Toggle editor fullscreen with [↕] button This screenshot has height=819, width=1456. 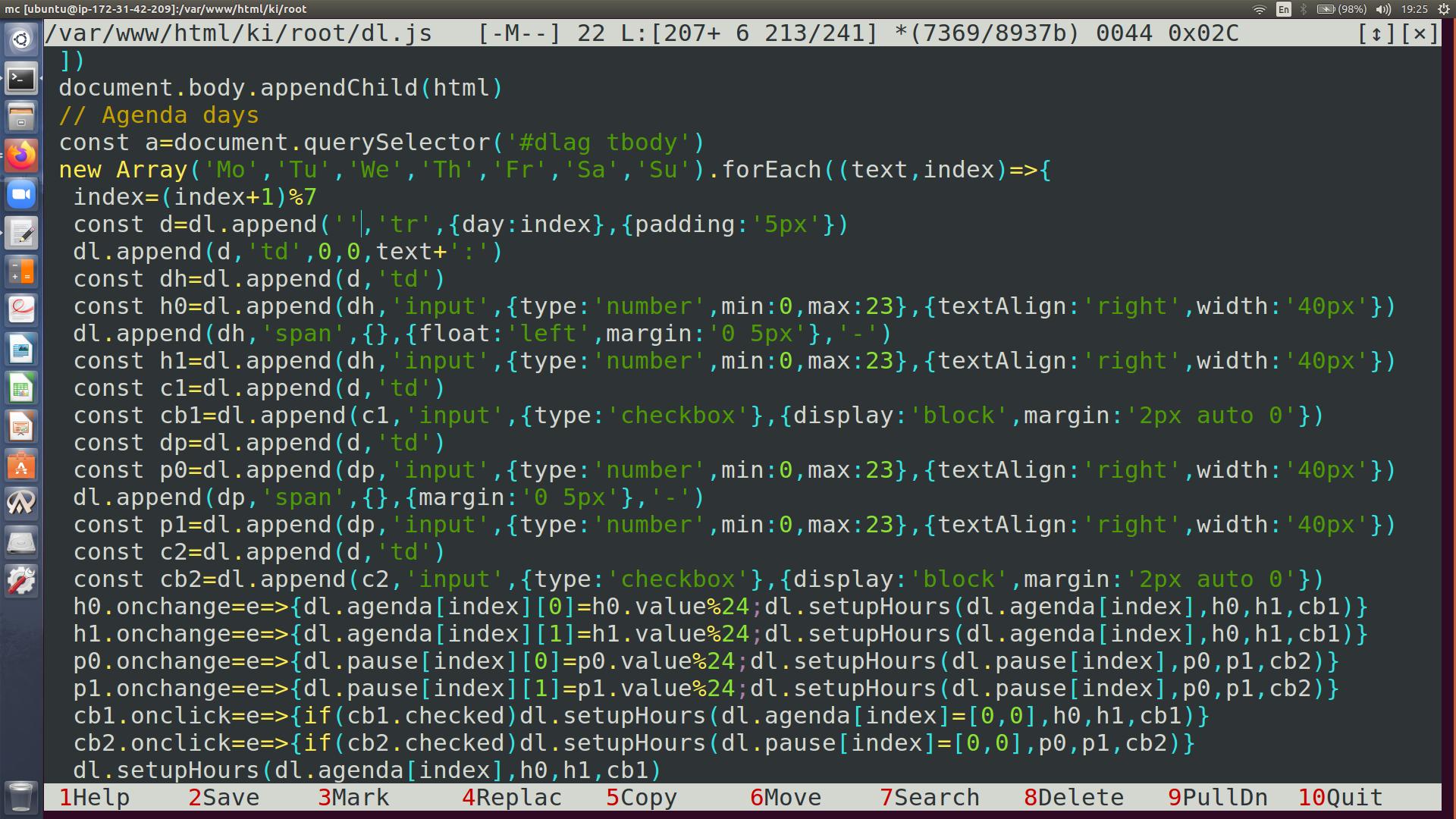1376,33
